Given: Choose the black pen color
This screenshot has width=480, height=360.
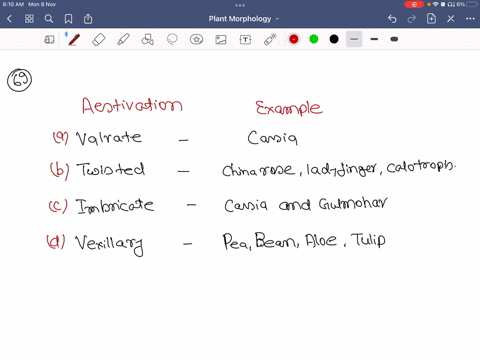Looking at the screenshot, I should pos(334,39).
